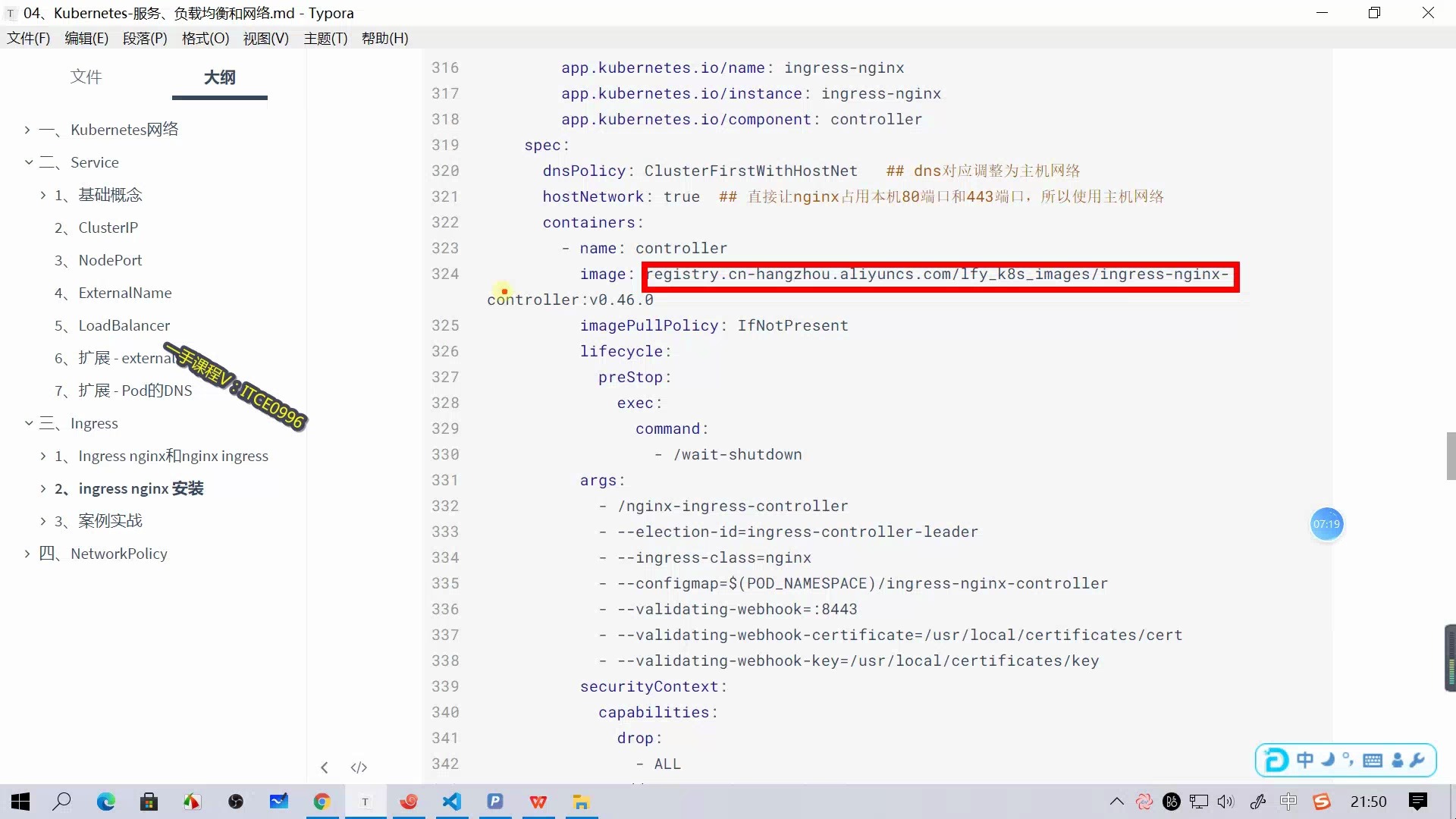The width and height of the screenshot is (1456, 819).
Task: Switch to the 文件 sidebar tab
Action: pyautogui.click(x=86, y=77)
